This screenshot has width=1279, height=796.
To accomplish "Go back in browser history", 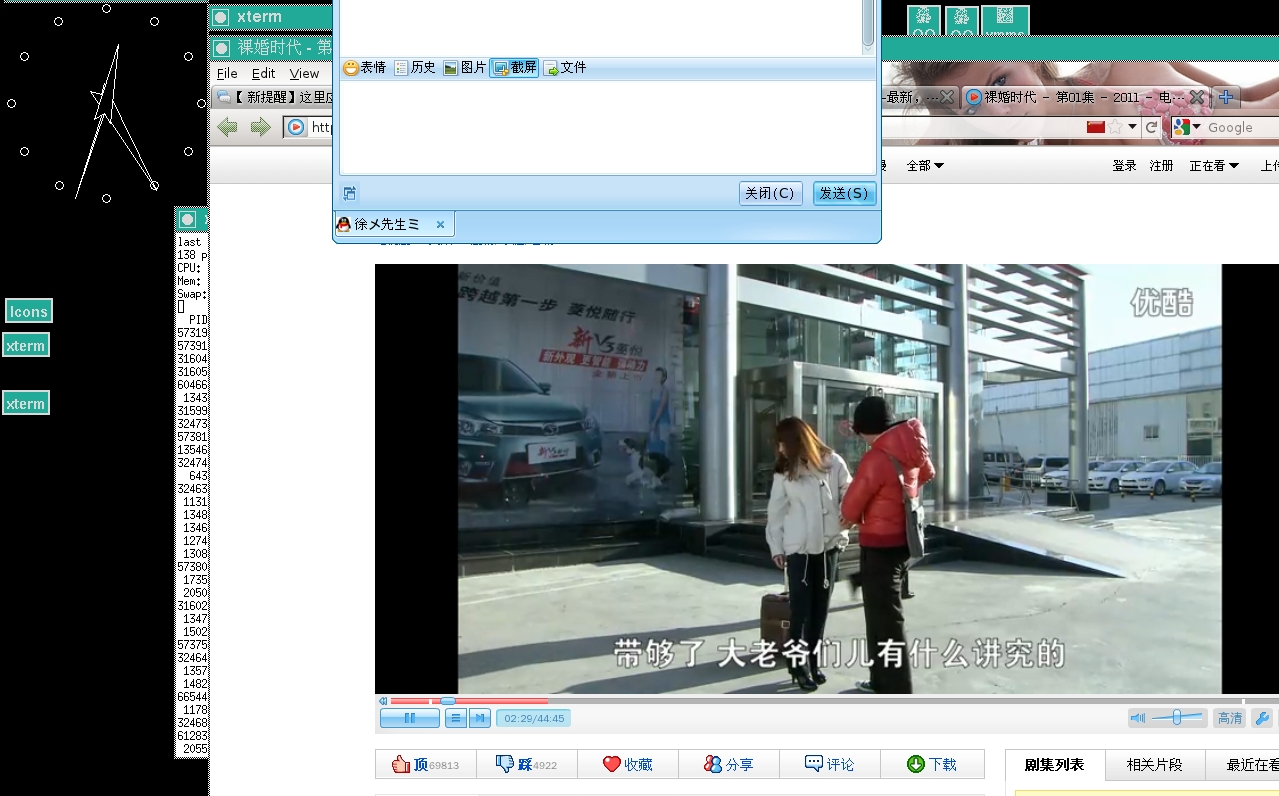I will pyautogui.click(x=228, y=127).
